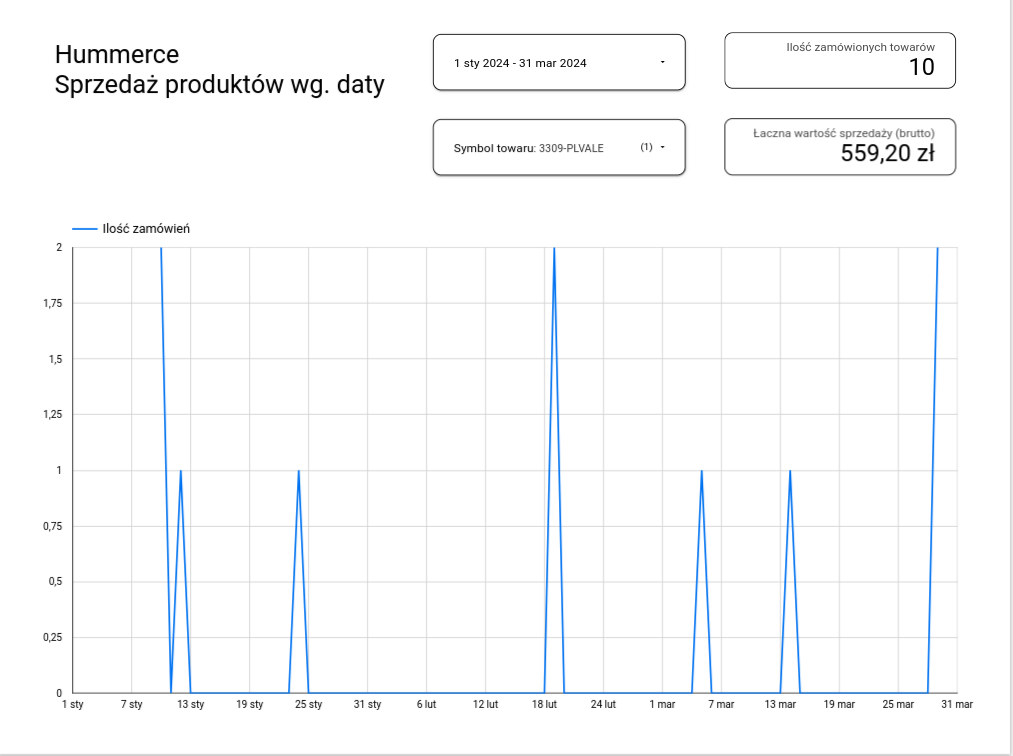Click the 13 mar x-axis label
Viewport: 1013px width, 756px height.
(x=780, y=704)
